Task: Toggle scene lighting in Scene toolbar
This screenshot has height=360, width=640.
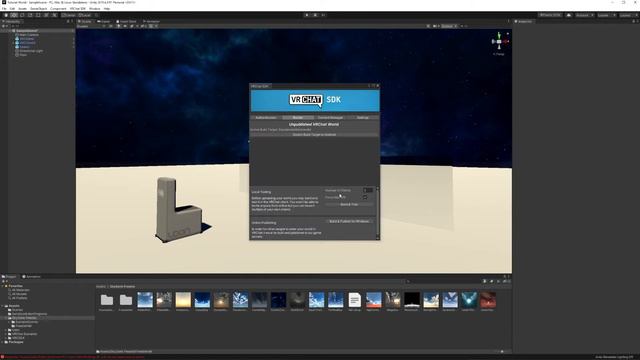Action: coord(118,26)
